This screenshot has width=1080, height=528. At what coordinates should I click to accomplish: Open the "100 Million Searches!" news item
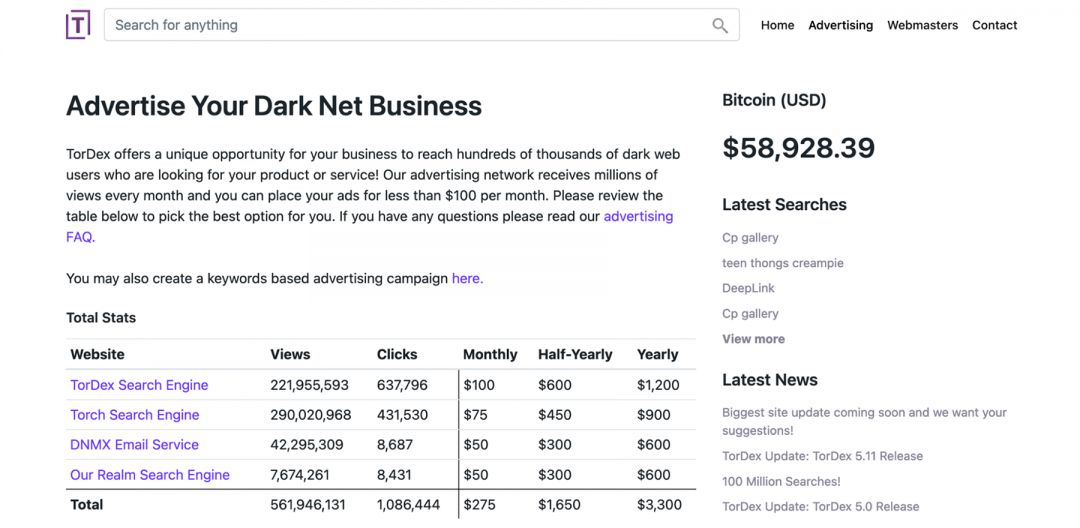(x=781, y=481)
